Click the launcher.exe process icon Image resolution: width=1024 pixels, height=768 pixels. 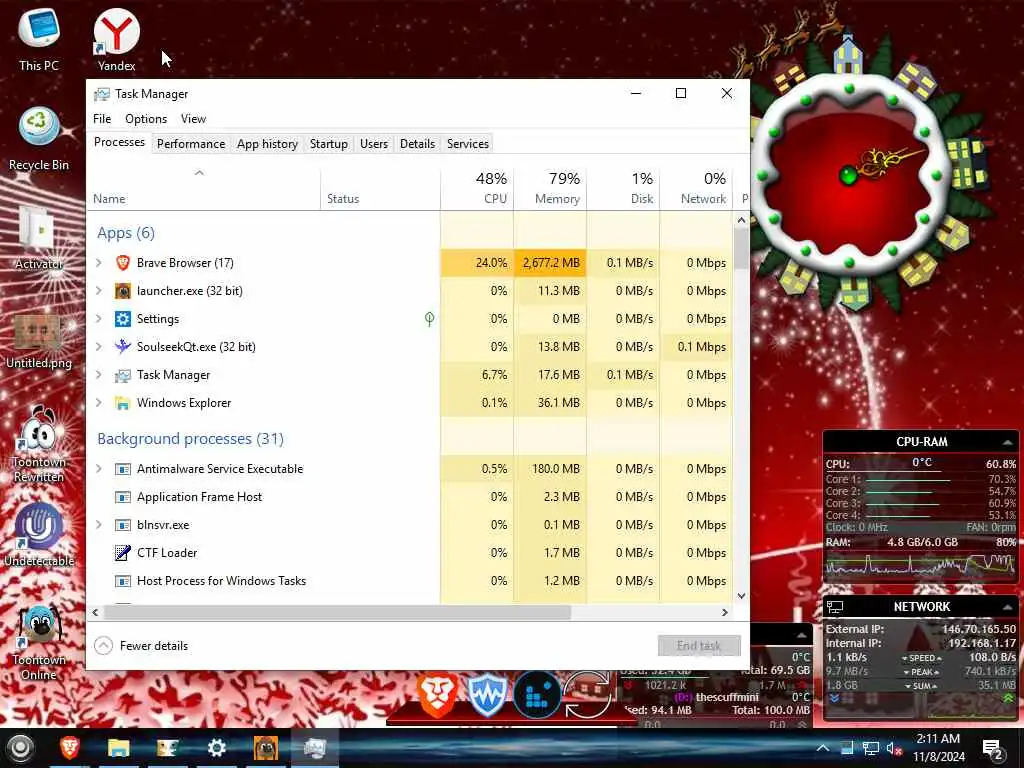click(123, 291)
